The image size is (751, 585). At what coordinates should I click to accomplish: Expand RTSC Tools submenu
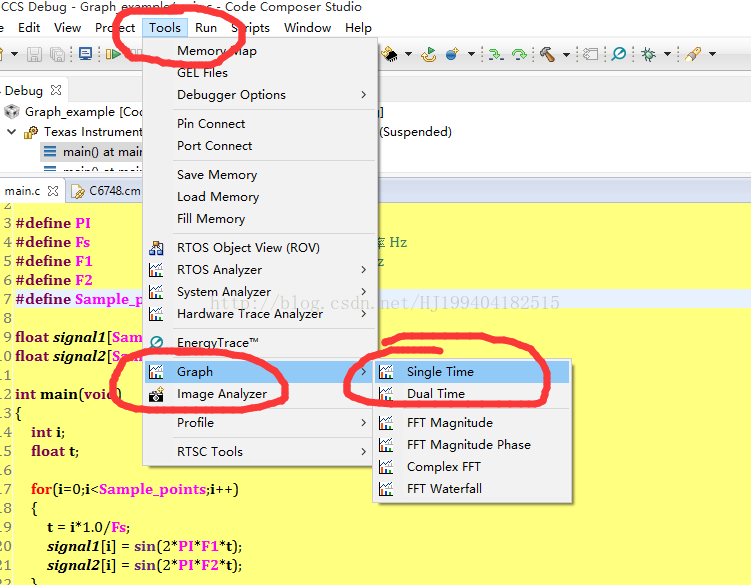(x=260, y=451)
